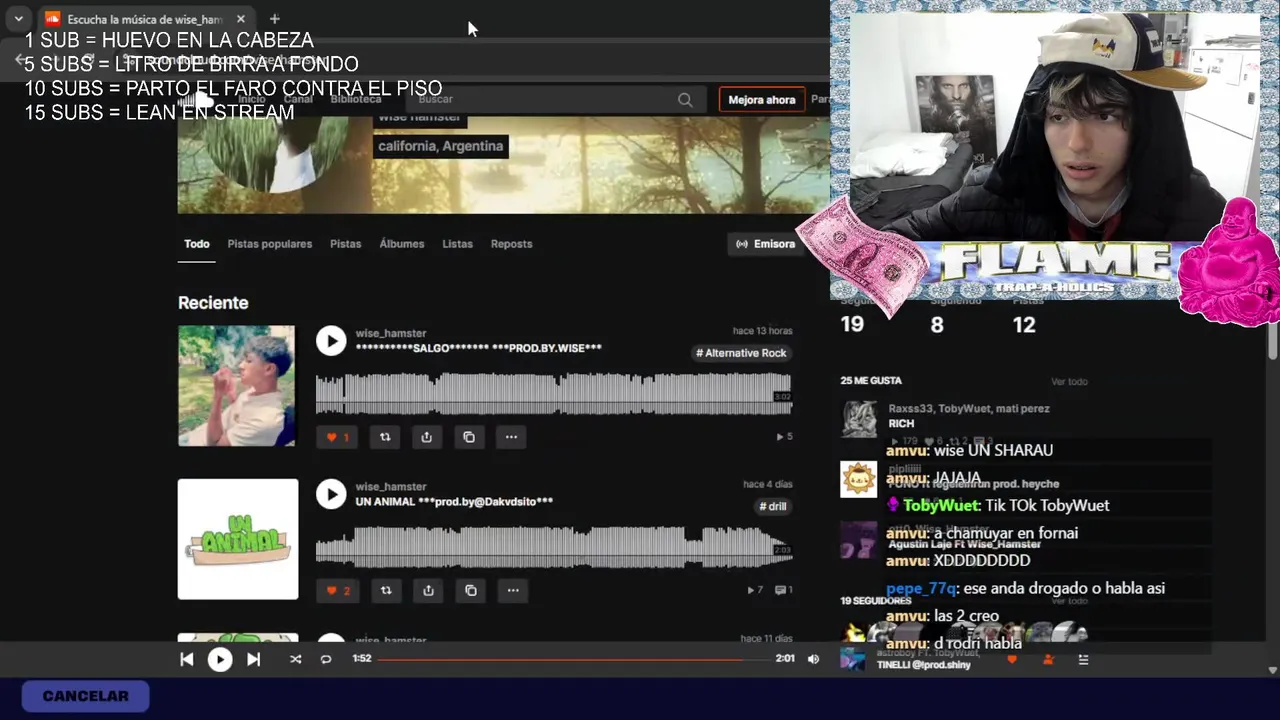This screenshot has width=1280, height=720.
Task: Open the Canal navigation item
Action: click(x=298, y=99)
